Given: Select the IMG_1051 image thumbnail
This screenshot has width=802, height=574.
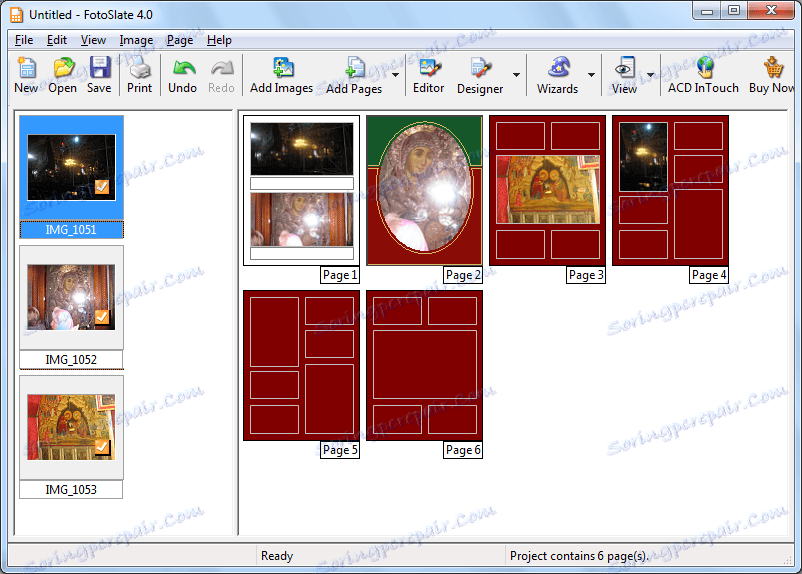Looking at the screenshot, I should point(72,167).
